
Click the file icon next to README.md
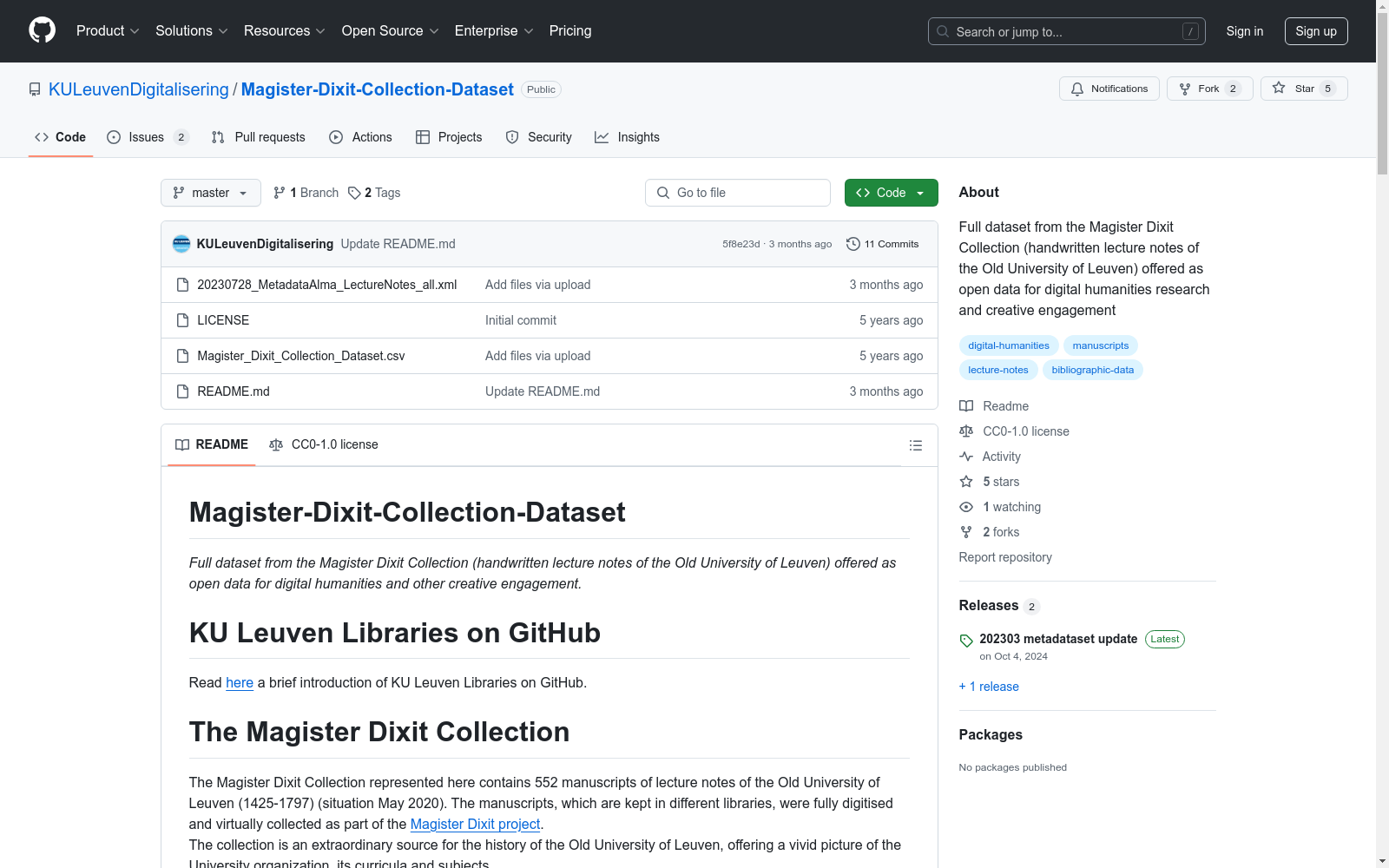(x=182, y=391)
